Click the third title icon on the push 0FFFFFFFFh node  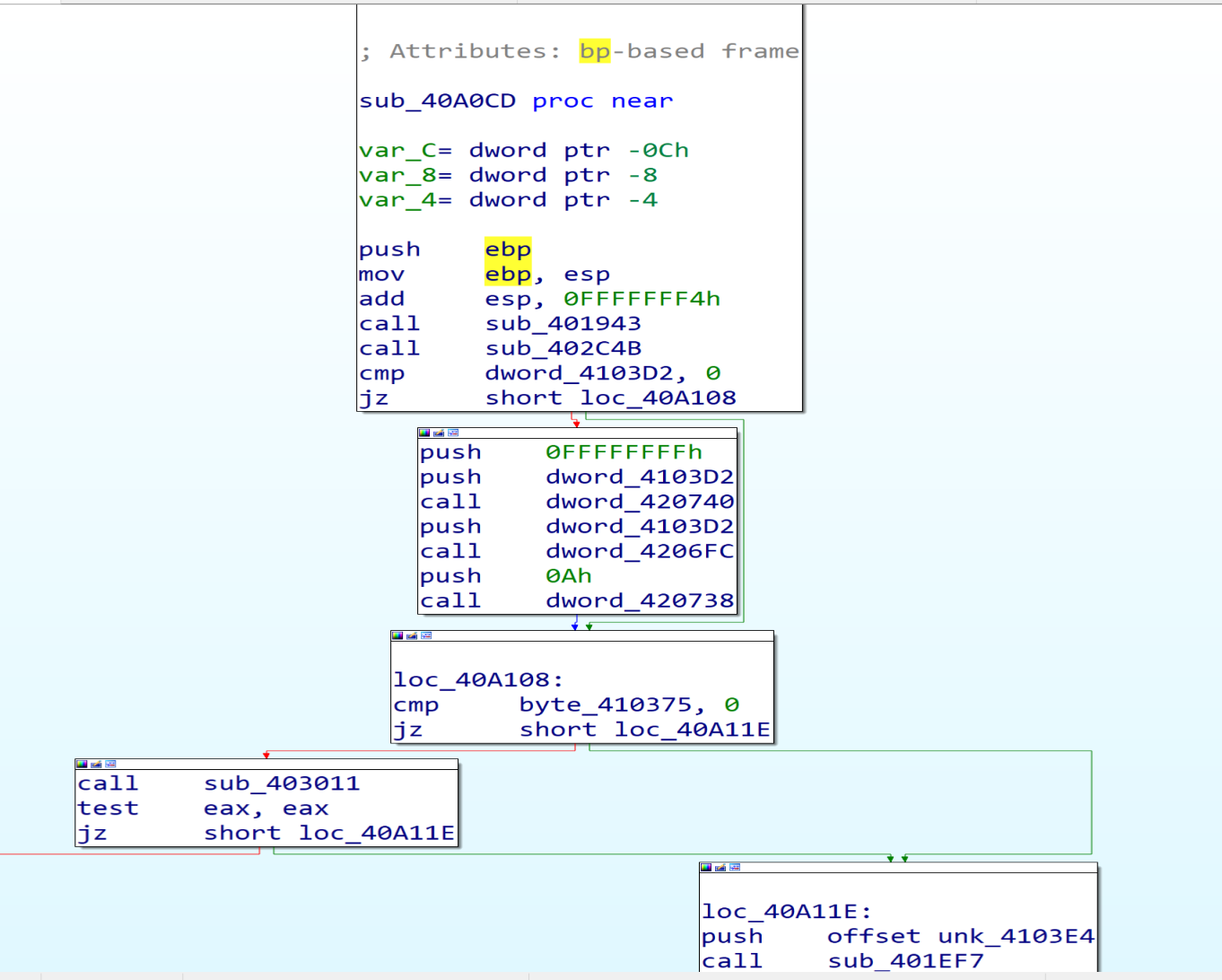point(453,433)
